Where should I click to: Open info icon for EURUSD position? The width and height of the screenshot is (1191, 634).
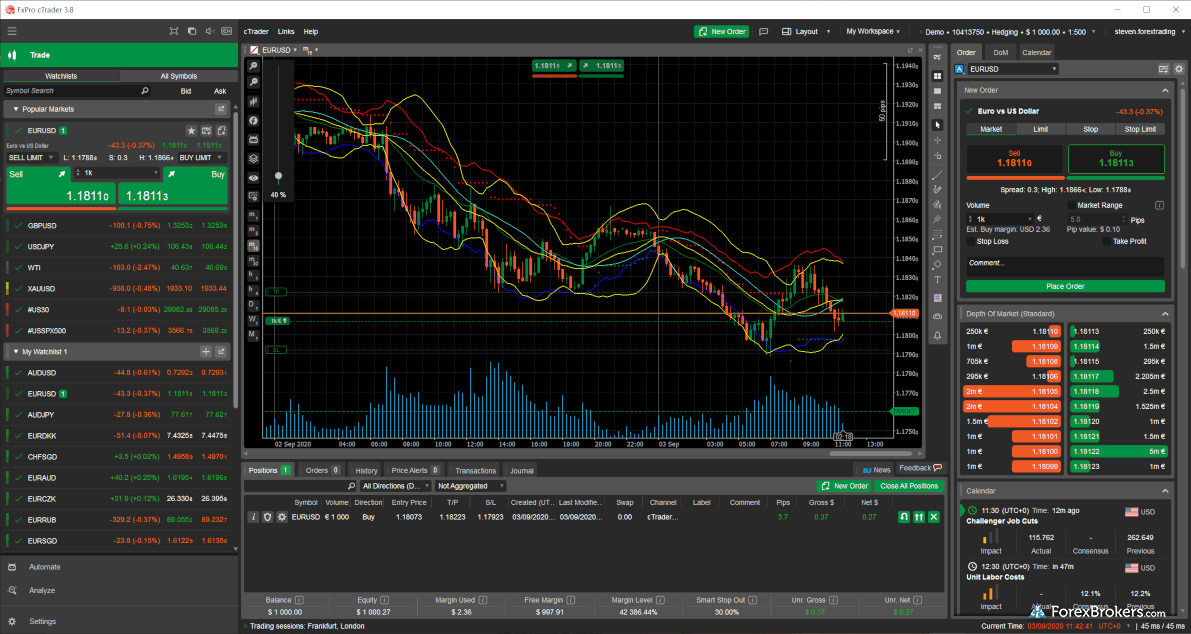tap(254, 516)
